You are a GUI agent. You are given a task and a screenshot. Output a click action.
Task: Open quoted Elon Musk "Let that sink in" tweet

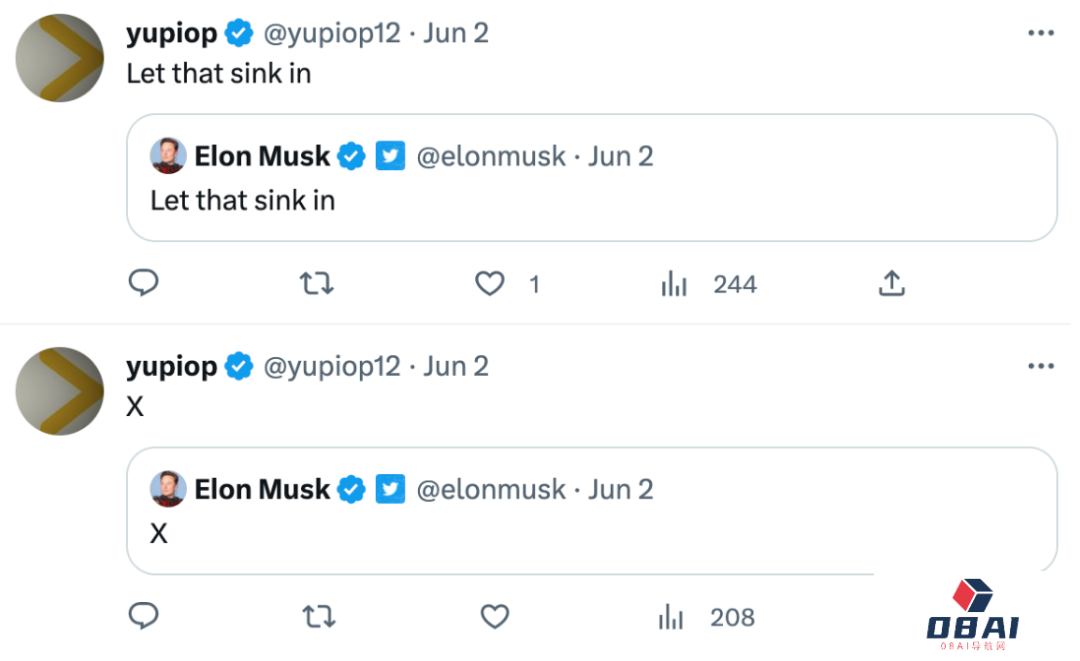pyautogui.click(x=600, y=200)
